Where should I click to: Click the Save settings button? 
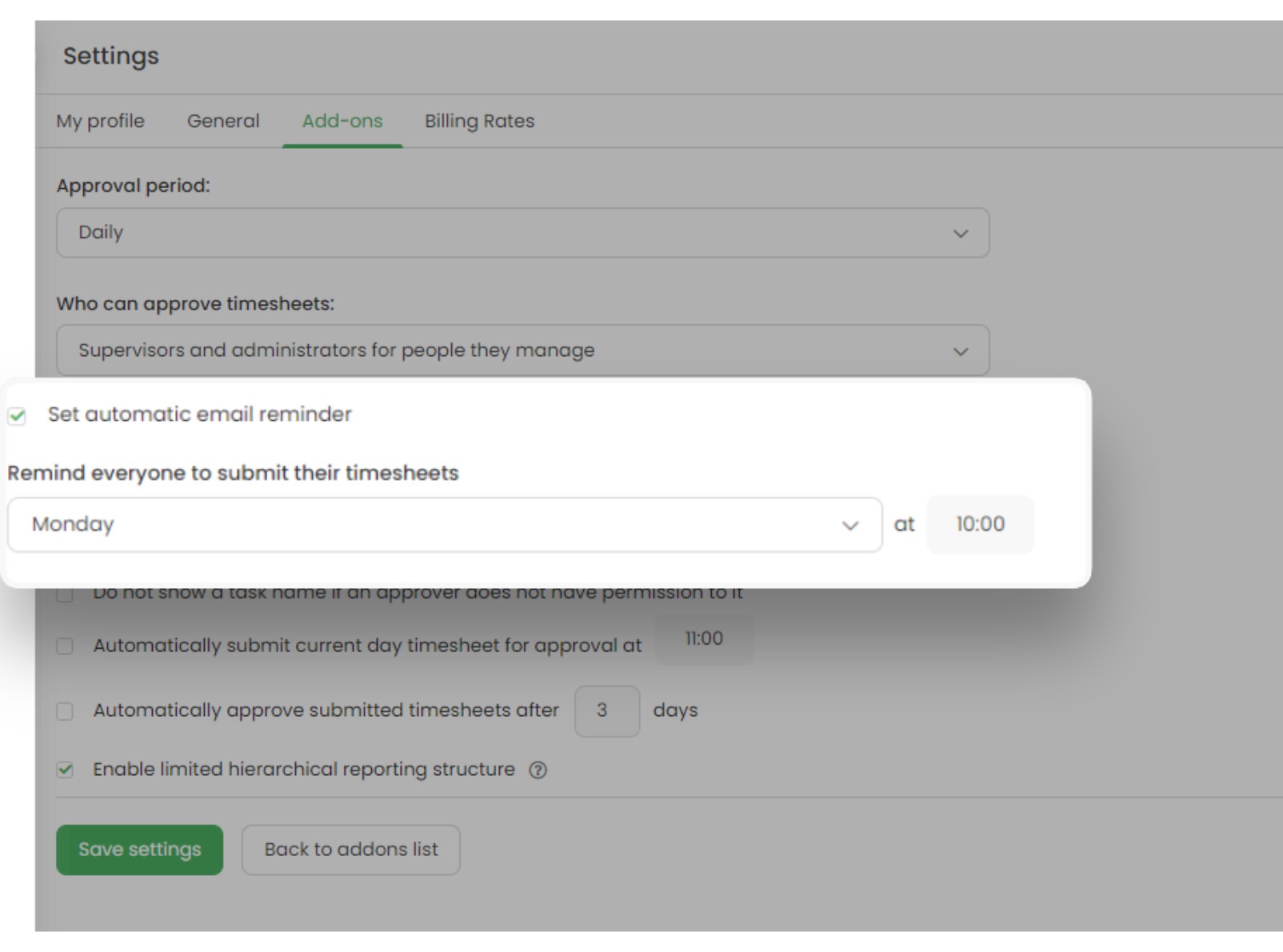pos(139,850)
